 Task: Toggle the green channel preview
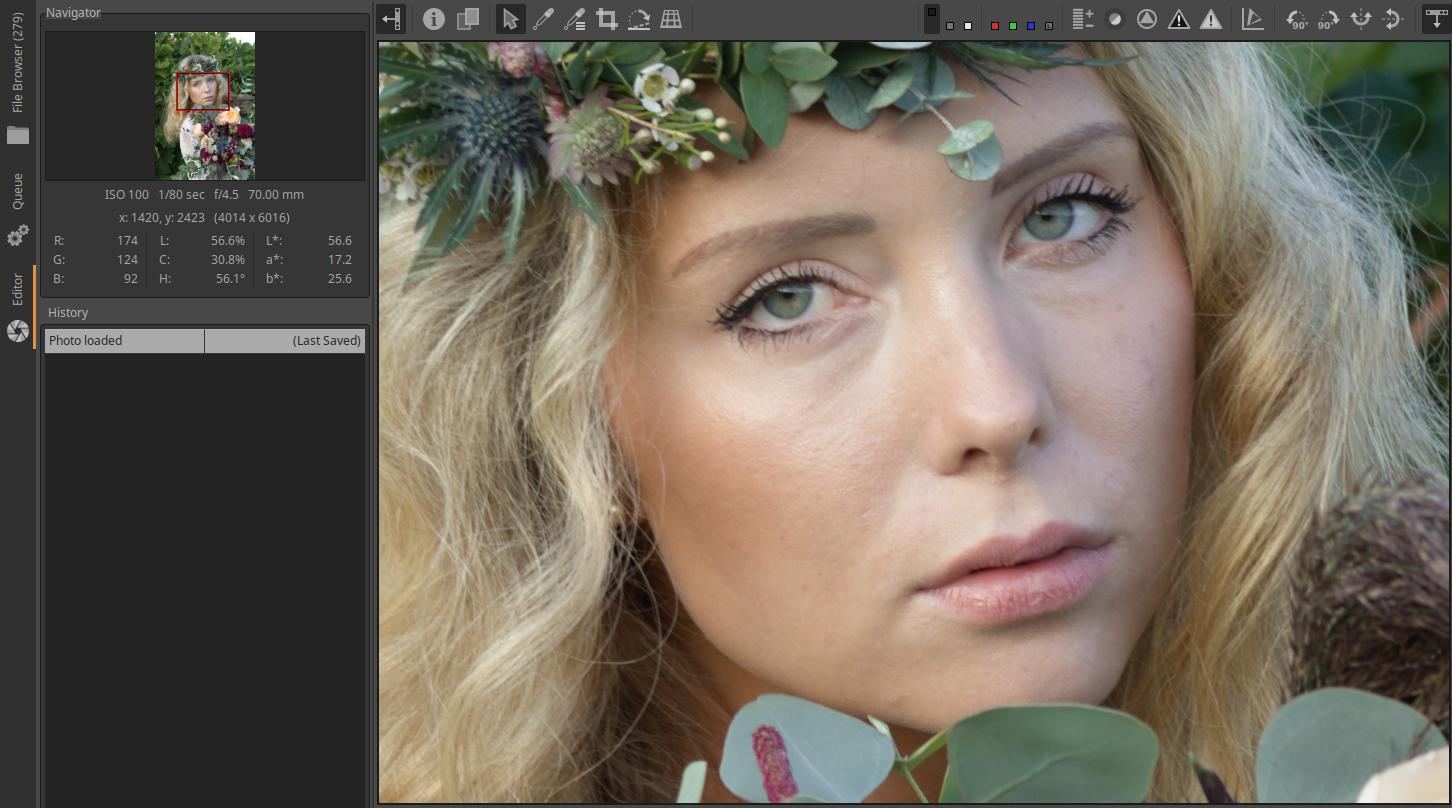coord(1012,26)
